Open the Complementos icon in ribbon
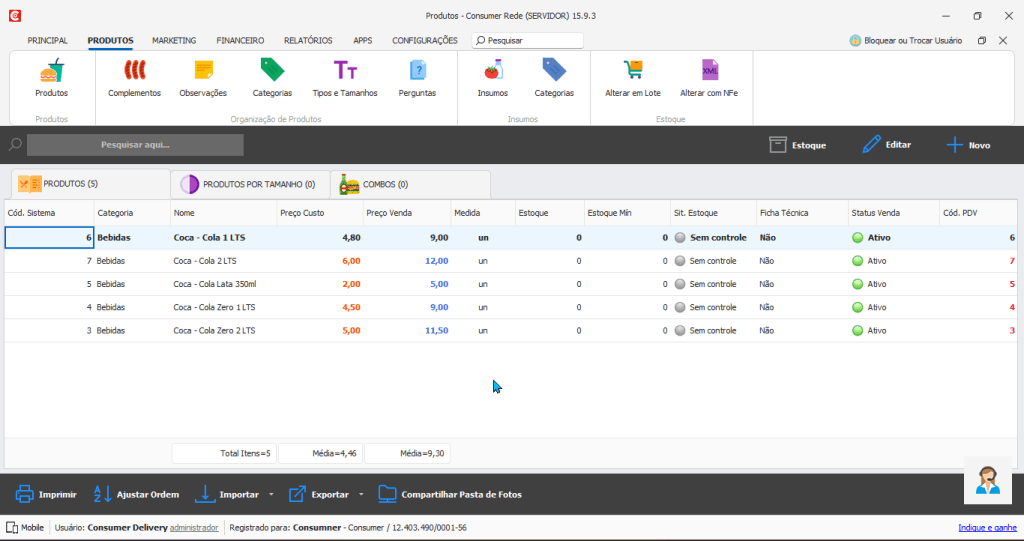The width and height of the screenshot is (1024, 541). click(134, 71)
